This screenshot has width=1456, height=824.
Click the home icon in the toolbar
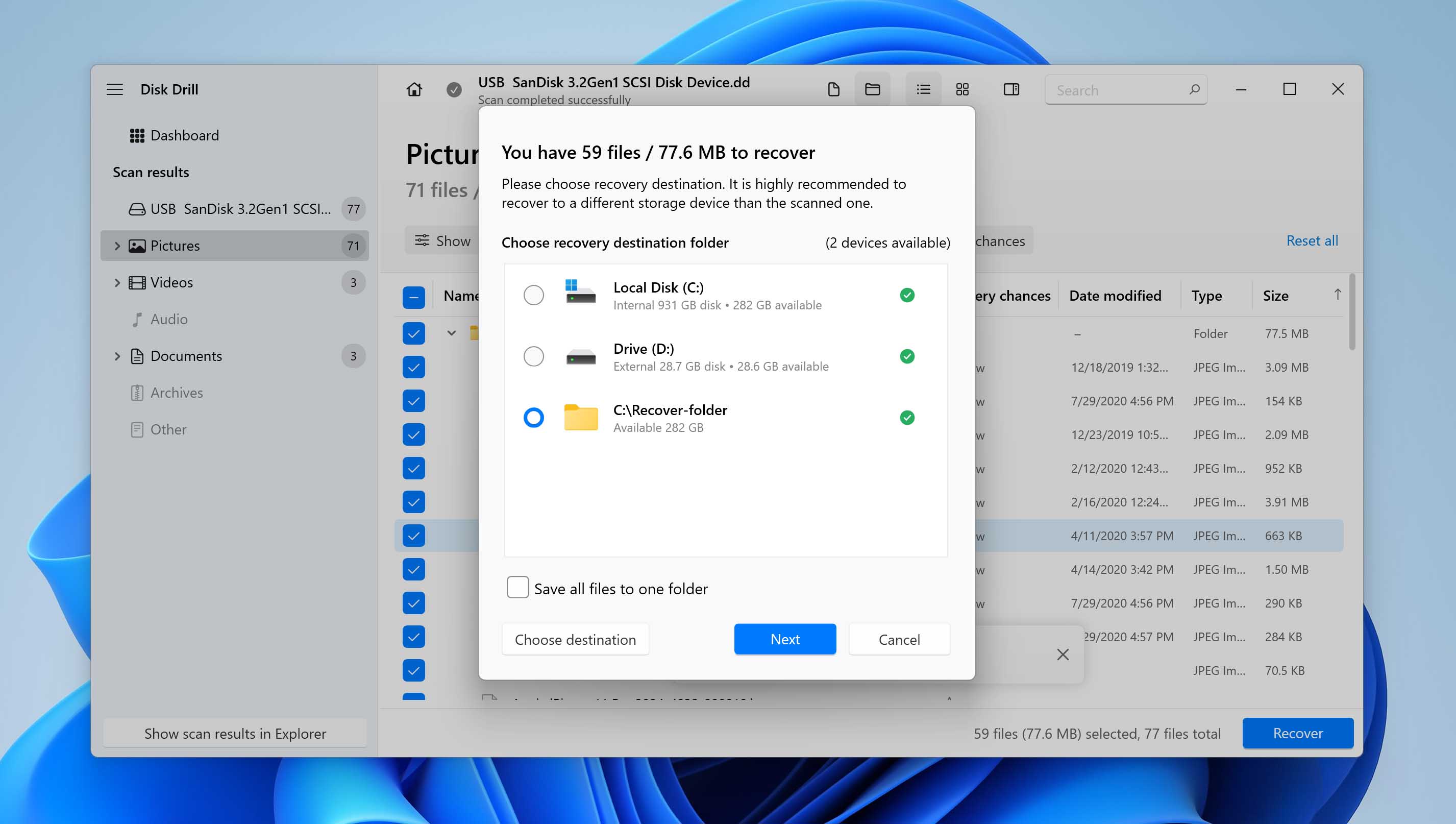pos(414,89)
